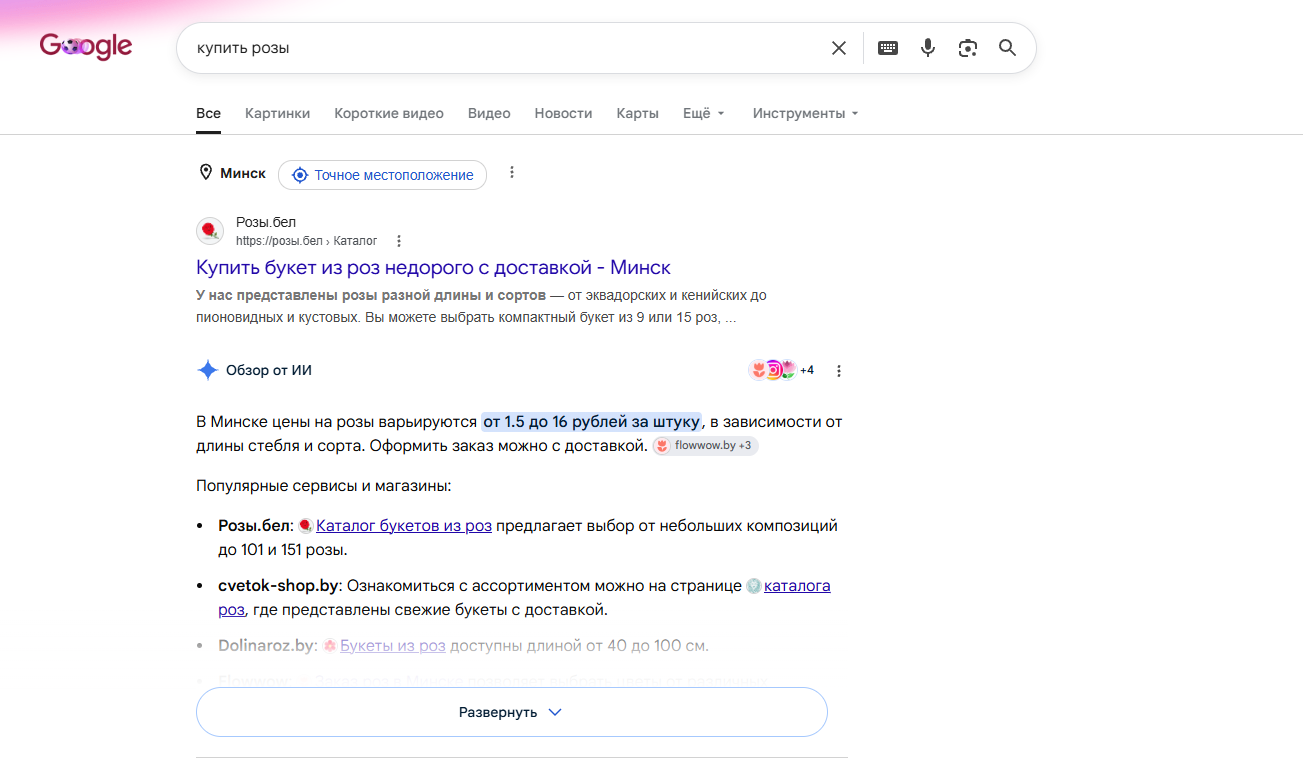Click the "cvetok-shop.by" bold text

click(x=280, y=585)
